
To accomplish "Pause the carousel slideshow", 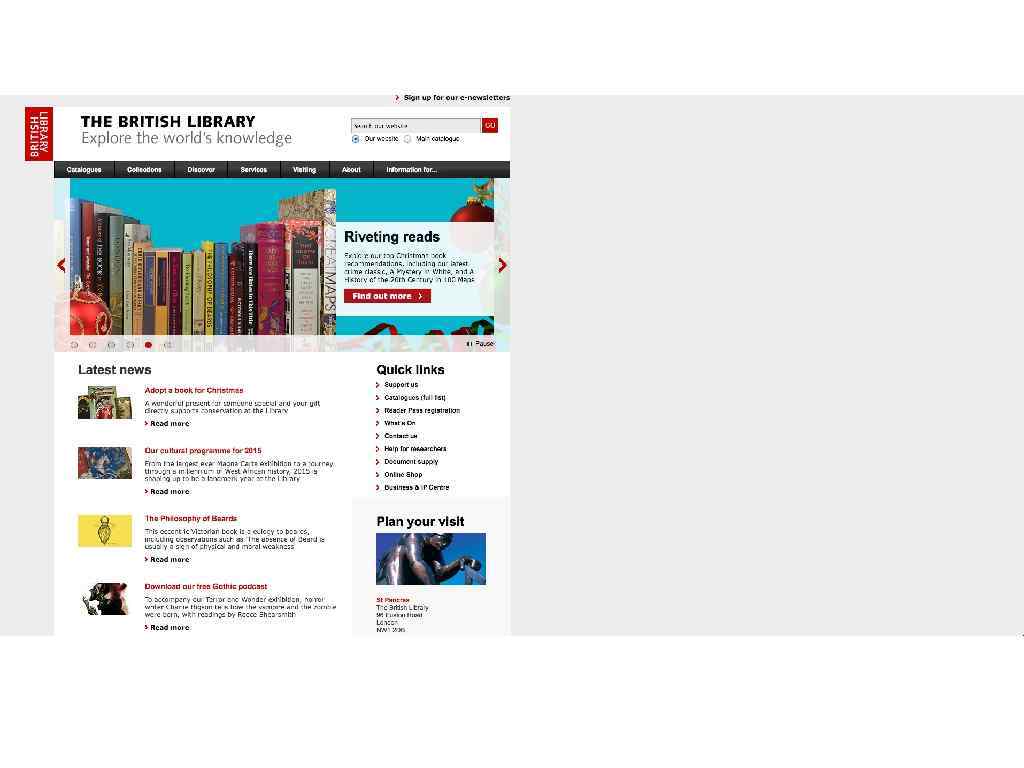I will point(481,344).
